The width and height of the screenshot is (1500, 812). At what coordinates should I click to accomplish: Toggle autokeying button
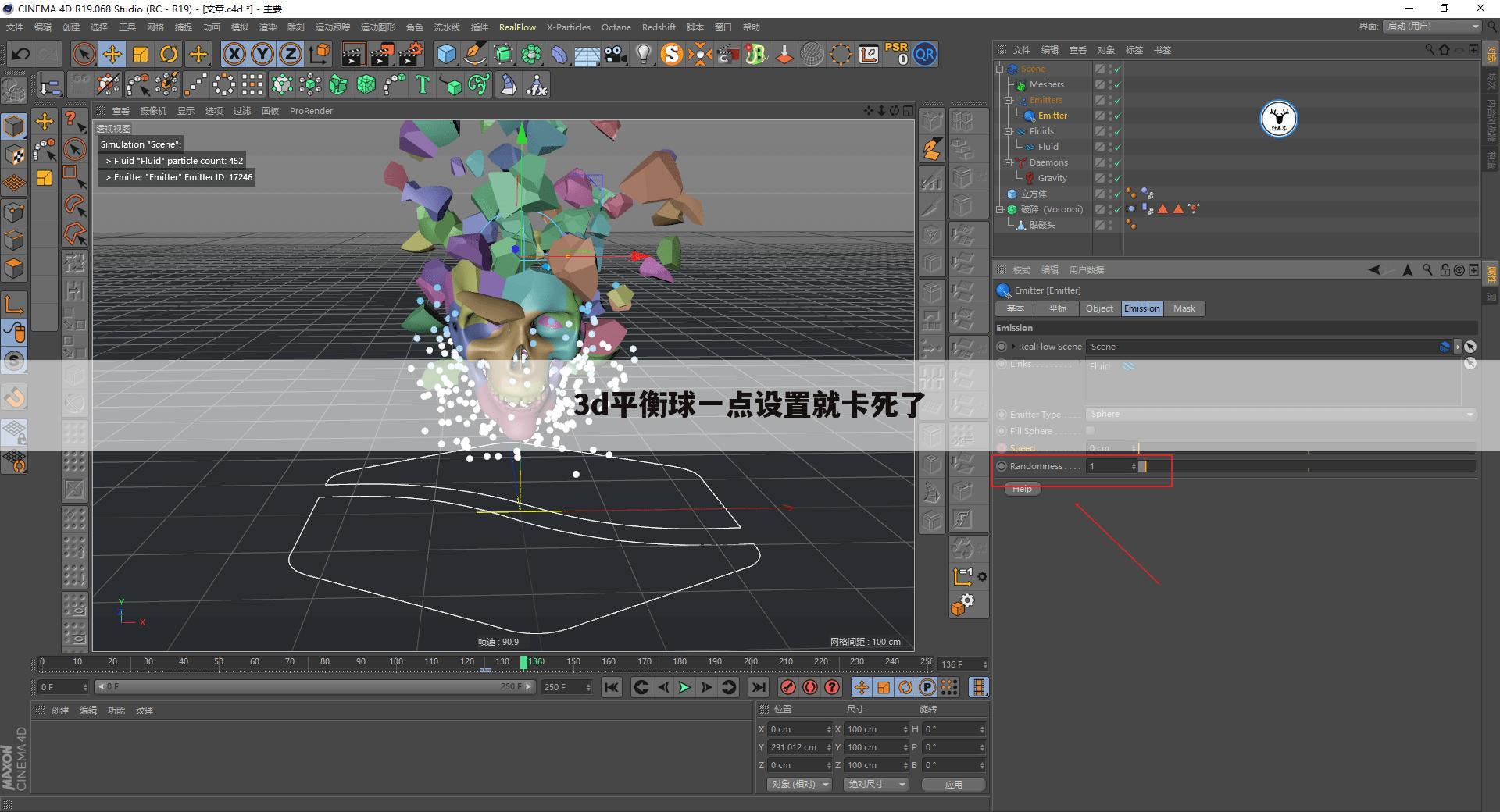click(810, 687)
